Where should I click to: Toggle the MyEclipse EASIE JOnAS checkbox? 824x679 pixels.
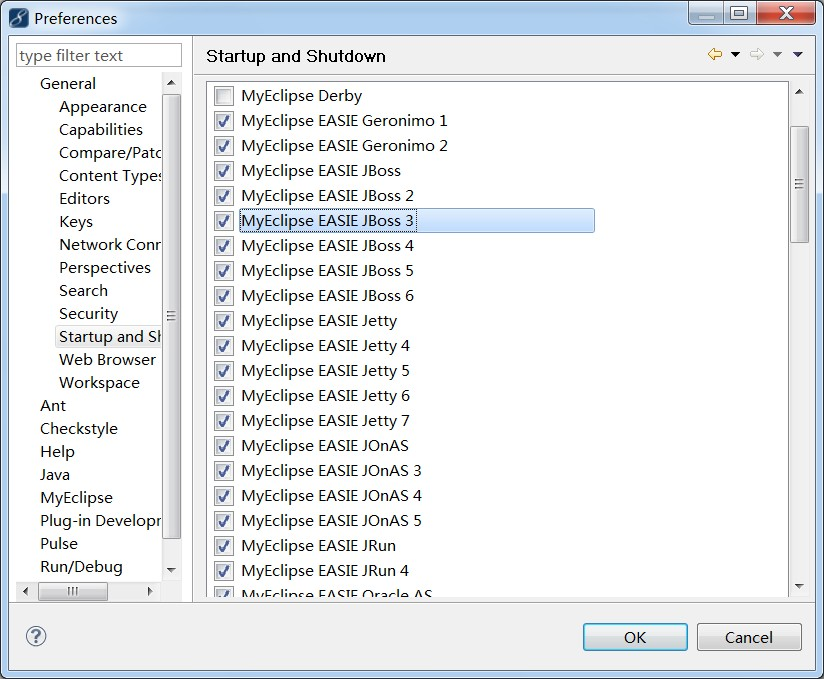(224, 446)
